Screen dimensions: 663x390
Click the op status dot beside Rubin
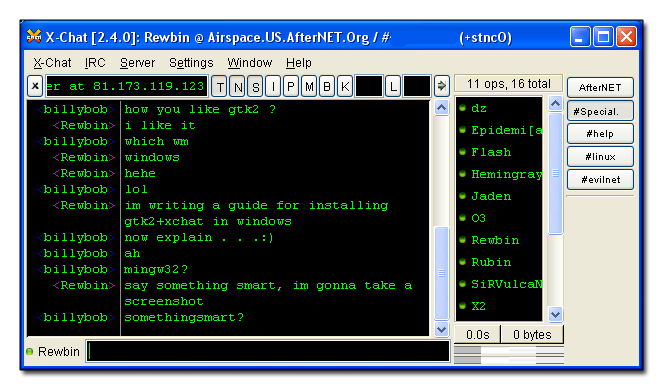pyautogui.click(x=463, y=261)
